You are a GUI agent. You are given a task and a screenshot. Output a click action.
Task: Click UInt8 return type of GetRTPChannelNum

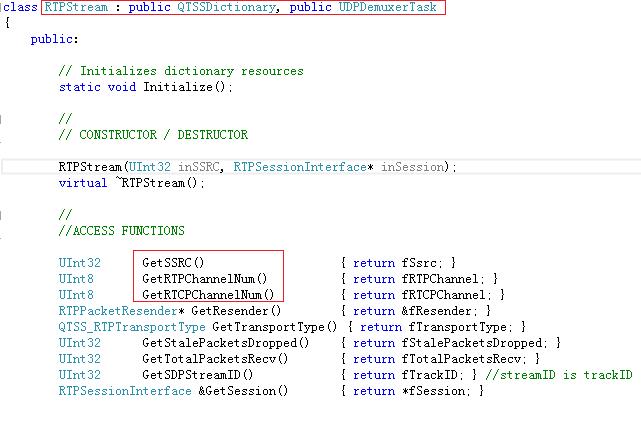coord(76,279)
